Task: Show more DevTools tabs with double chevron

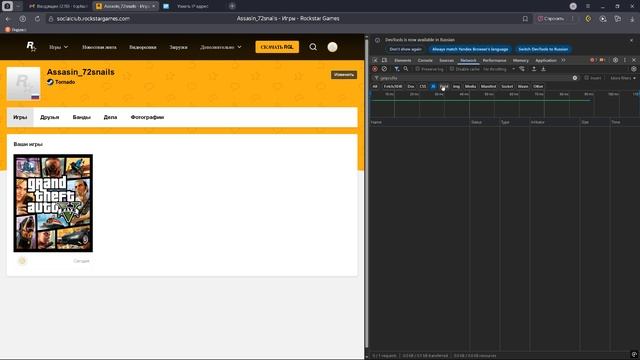Action: coord(563,60)
